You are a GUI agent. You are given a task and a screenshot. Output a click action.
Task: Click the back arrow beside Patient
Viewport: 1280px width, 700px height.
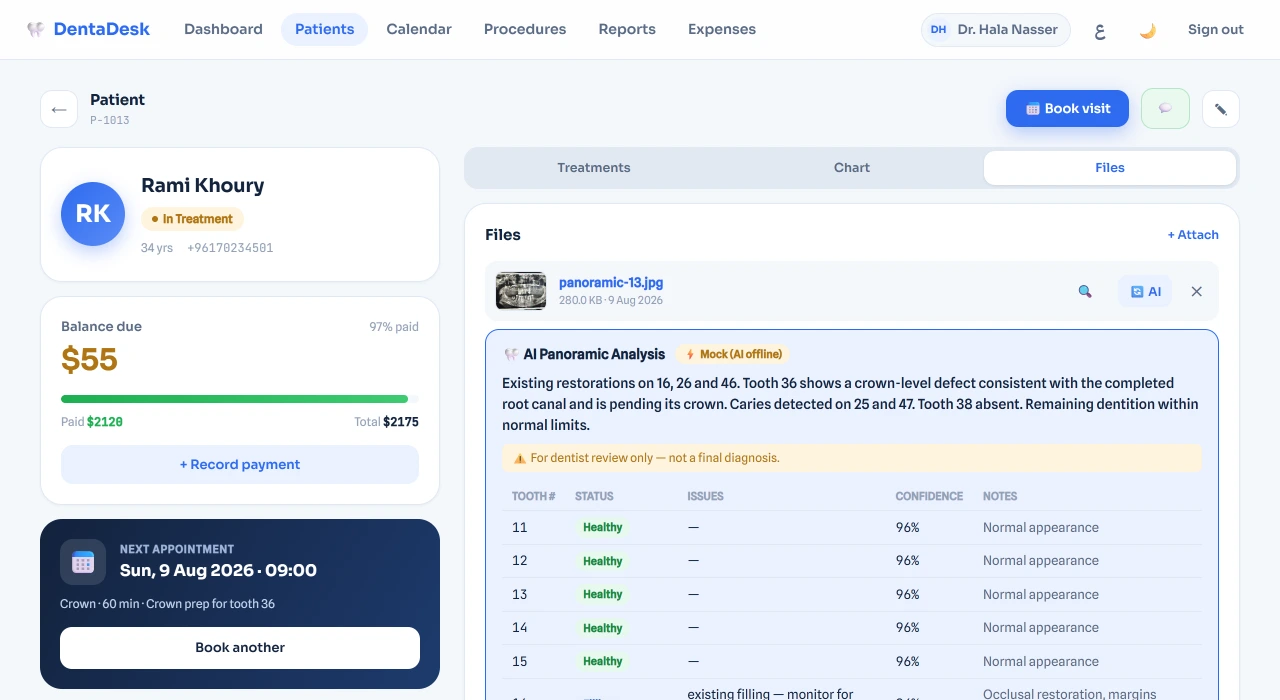click(59, 109)
